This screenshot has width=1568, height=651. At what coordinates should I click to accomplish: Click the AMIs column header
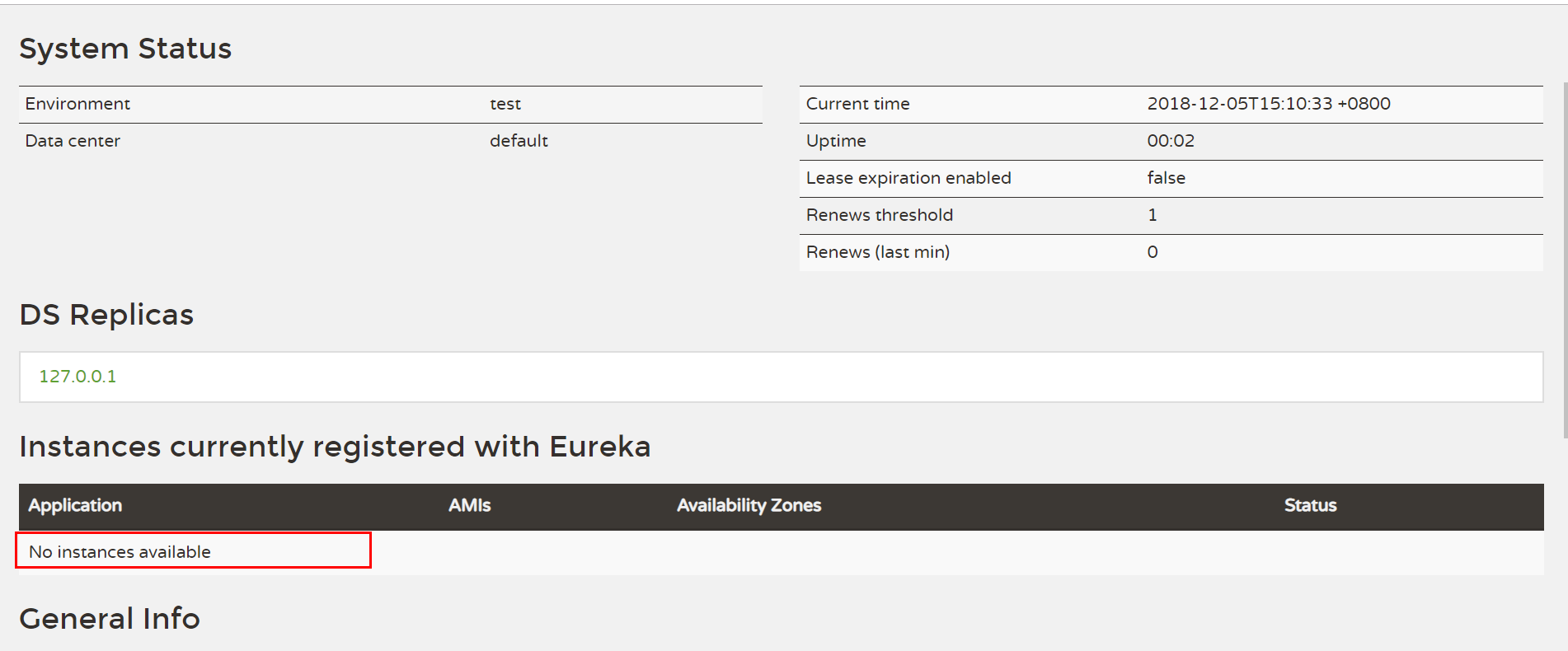tap(469, 506)
